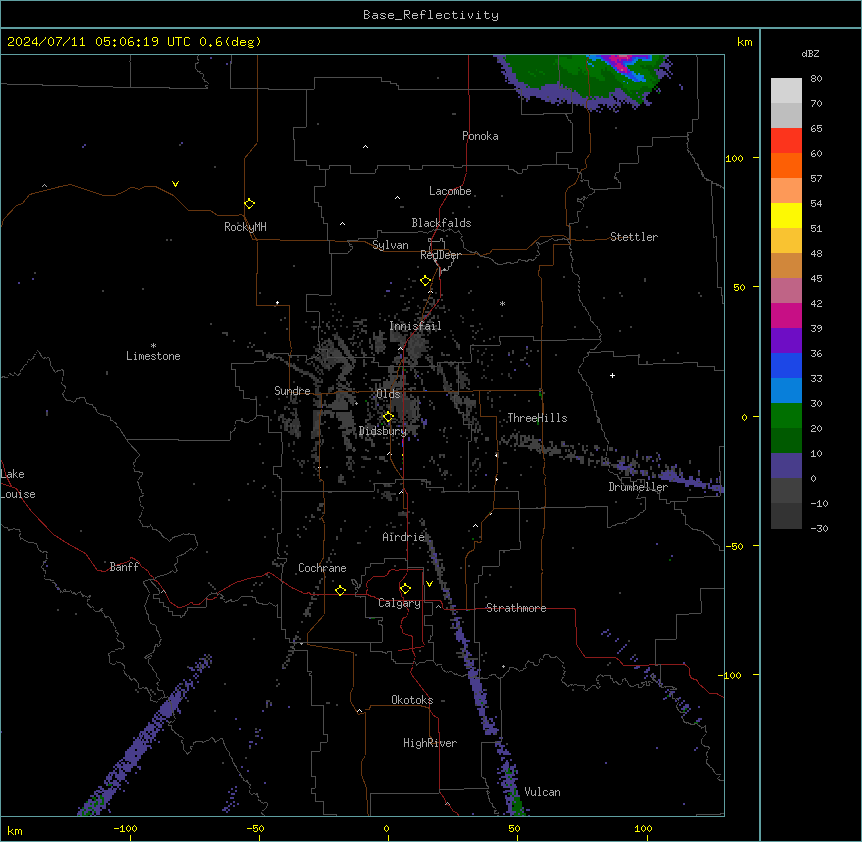
Task: Click the -50 tick on right axis
Action: click(734, 546)
